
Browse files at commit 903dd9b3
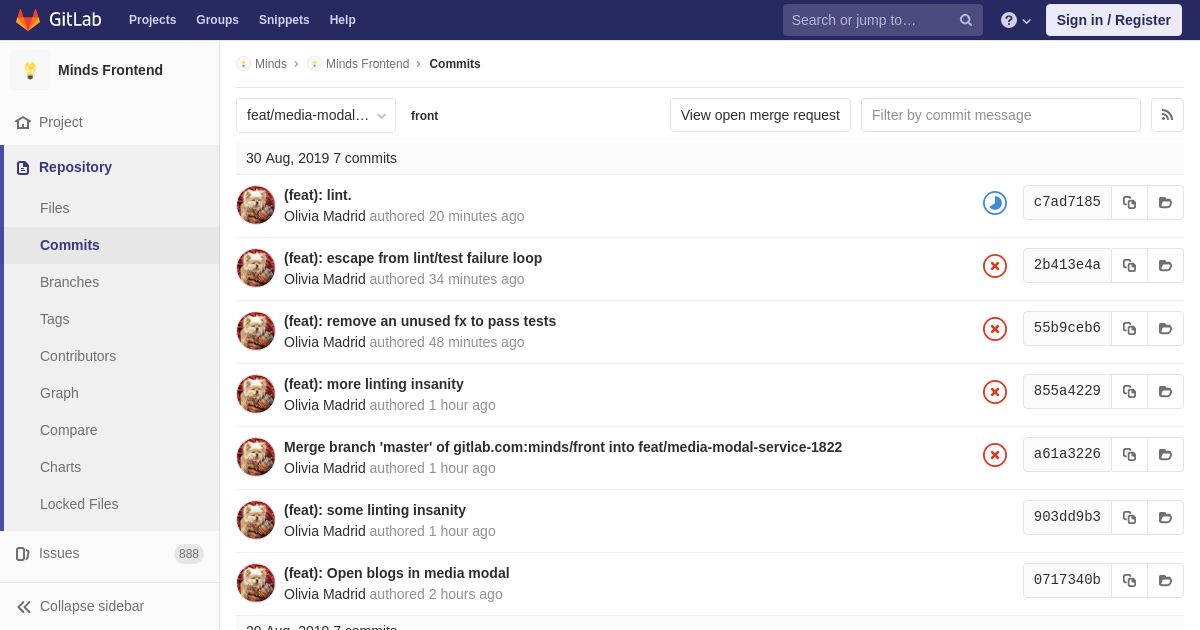coord(1165,517)
